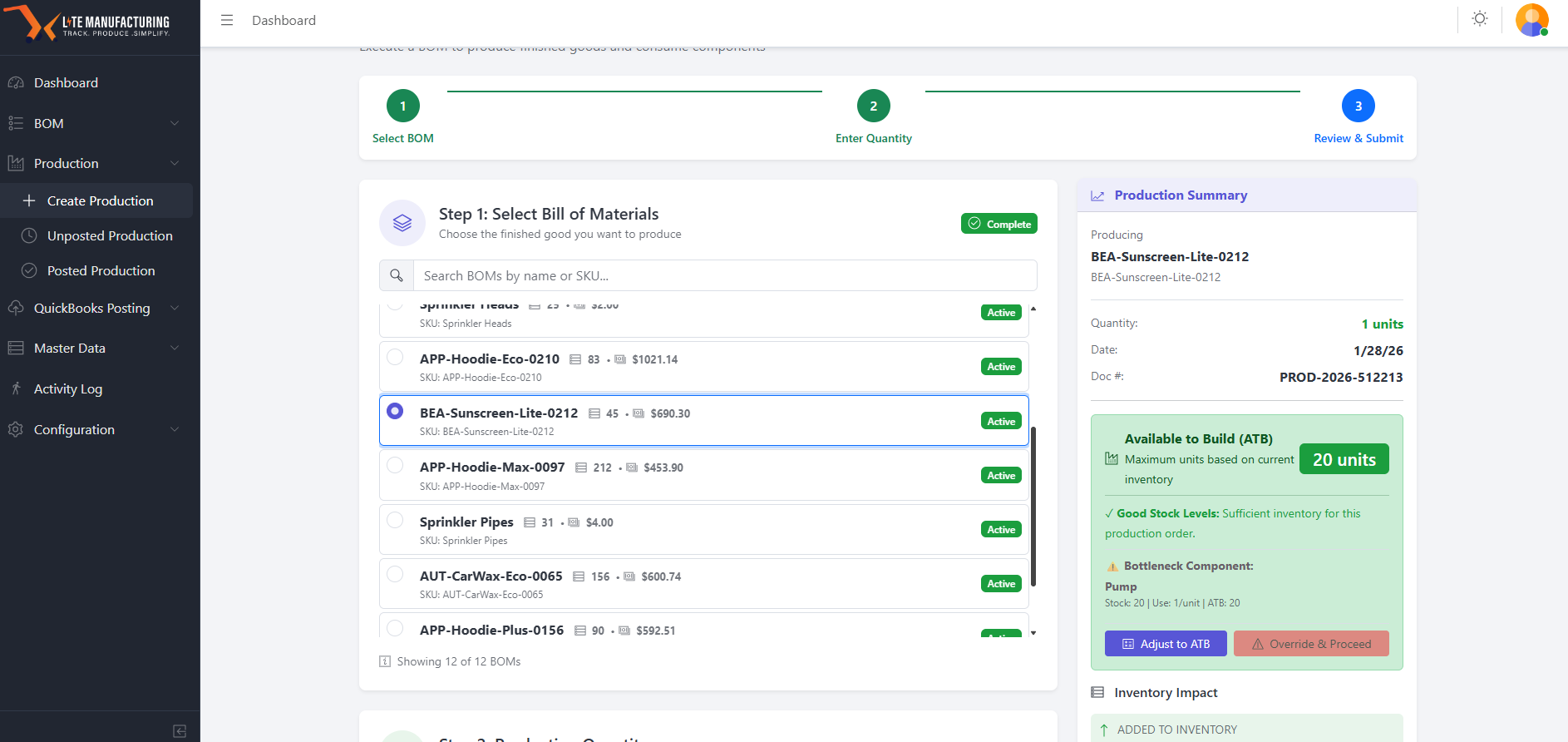The width and height of the screenshot is (1568, 742).
Task: Click the Dashboard breadcrumb title
Action: tap(284, 20)
